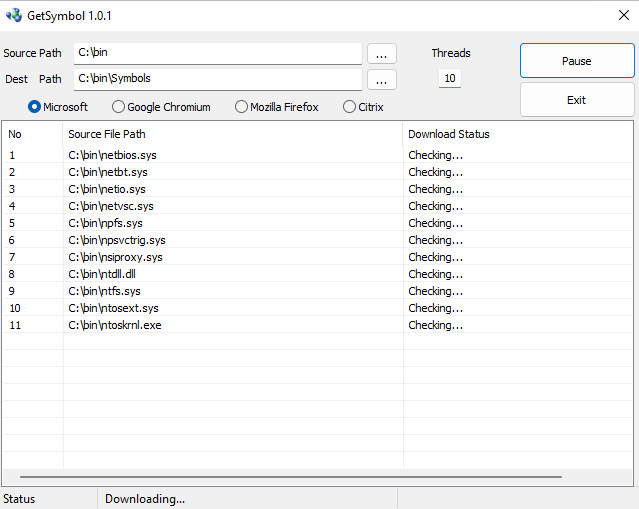Click the Checking status of ntoskrnl.exe row
639x509 pixels.
click(435, 325)
